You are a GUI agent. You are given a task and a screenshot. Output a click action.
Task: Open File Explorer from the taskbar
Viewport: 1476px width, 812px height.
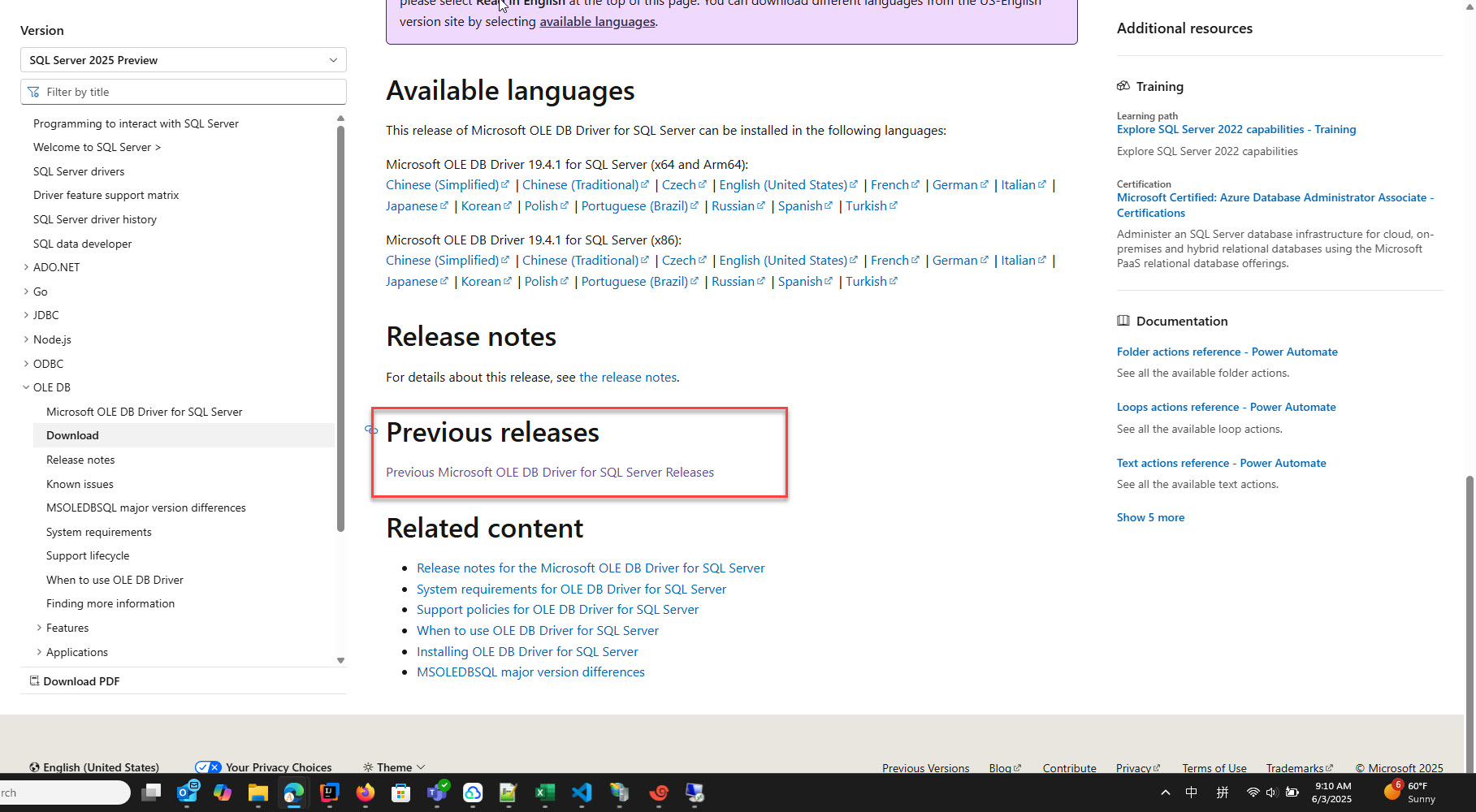258,793
